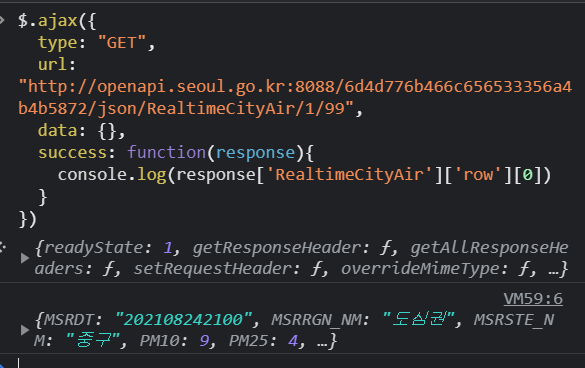Screen dimensions: 585x368
Task: Click the openapi.seoul.go.kr URL string
Action: point(295,97)
